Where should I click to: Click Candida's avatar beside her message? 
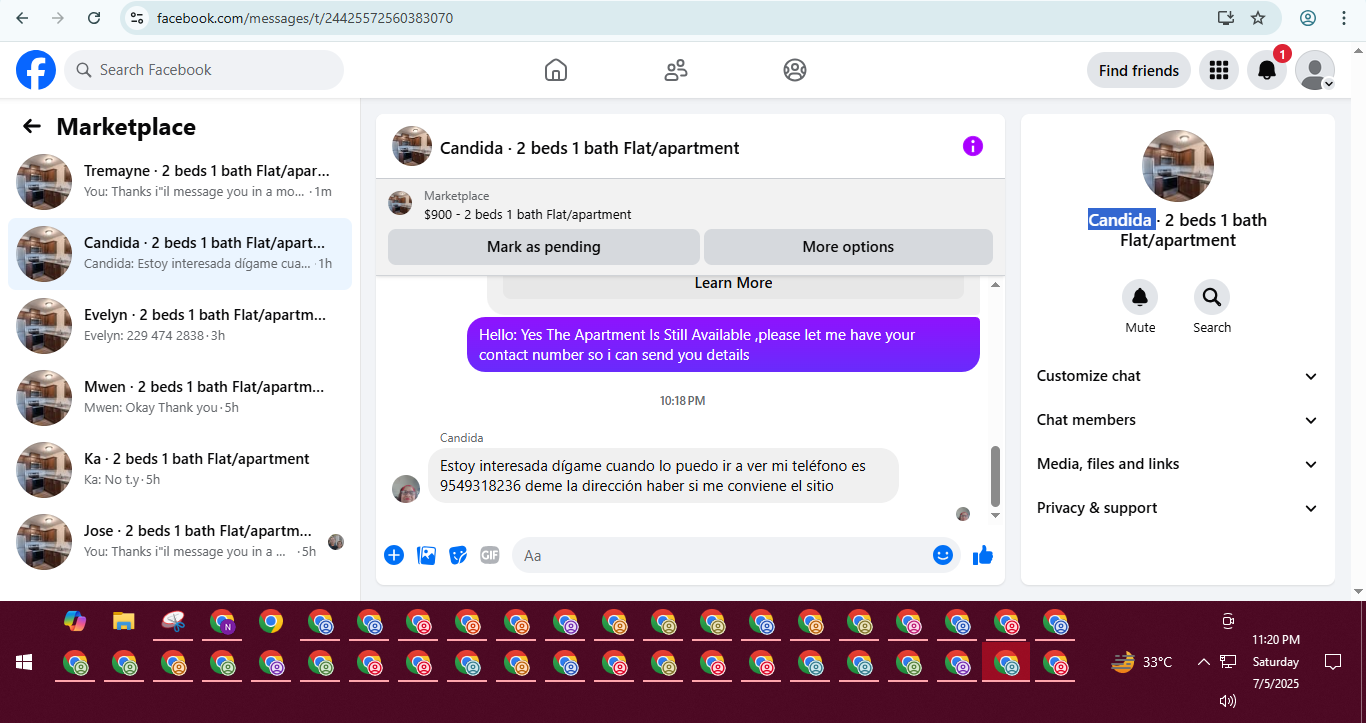coord(406,488)
